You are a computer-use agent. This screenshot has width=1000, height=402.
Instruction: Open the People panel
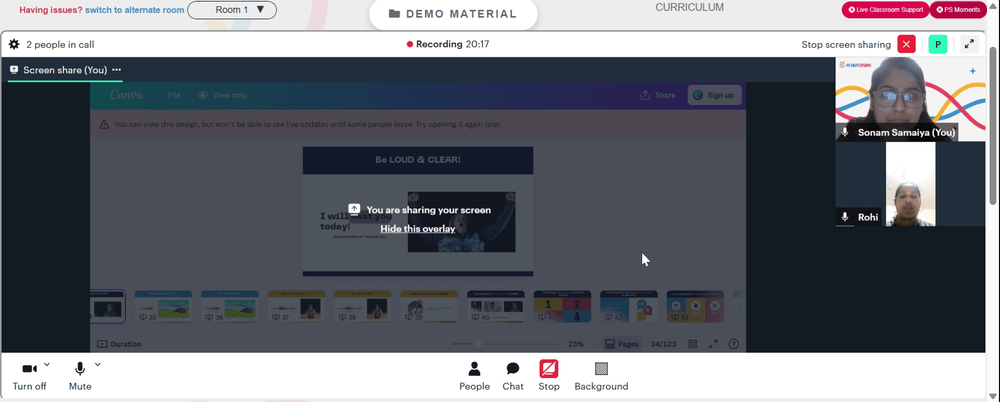coord(474,376)
